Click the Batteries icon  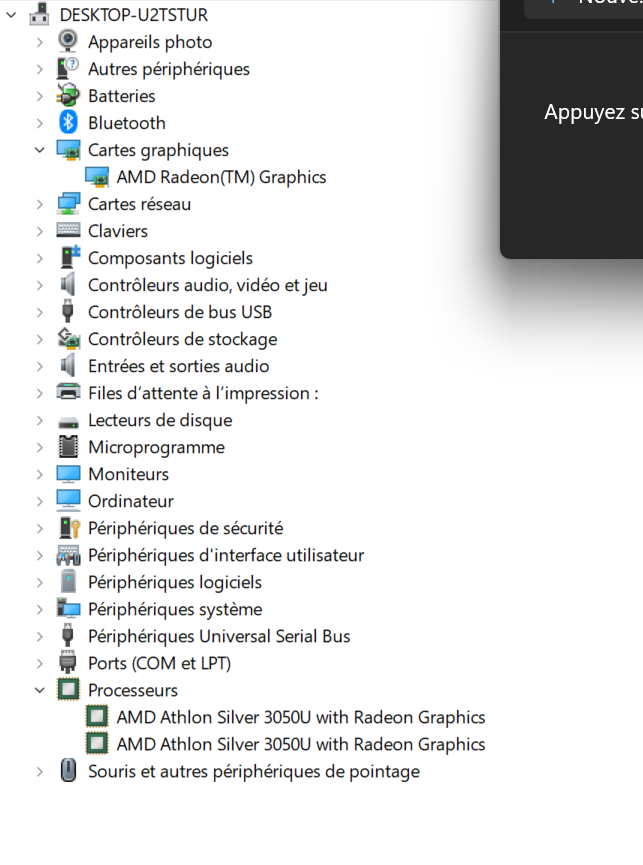68,95
